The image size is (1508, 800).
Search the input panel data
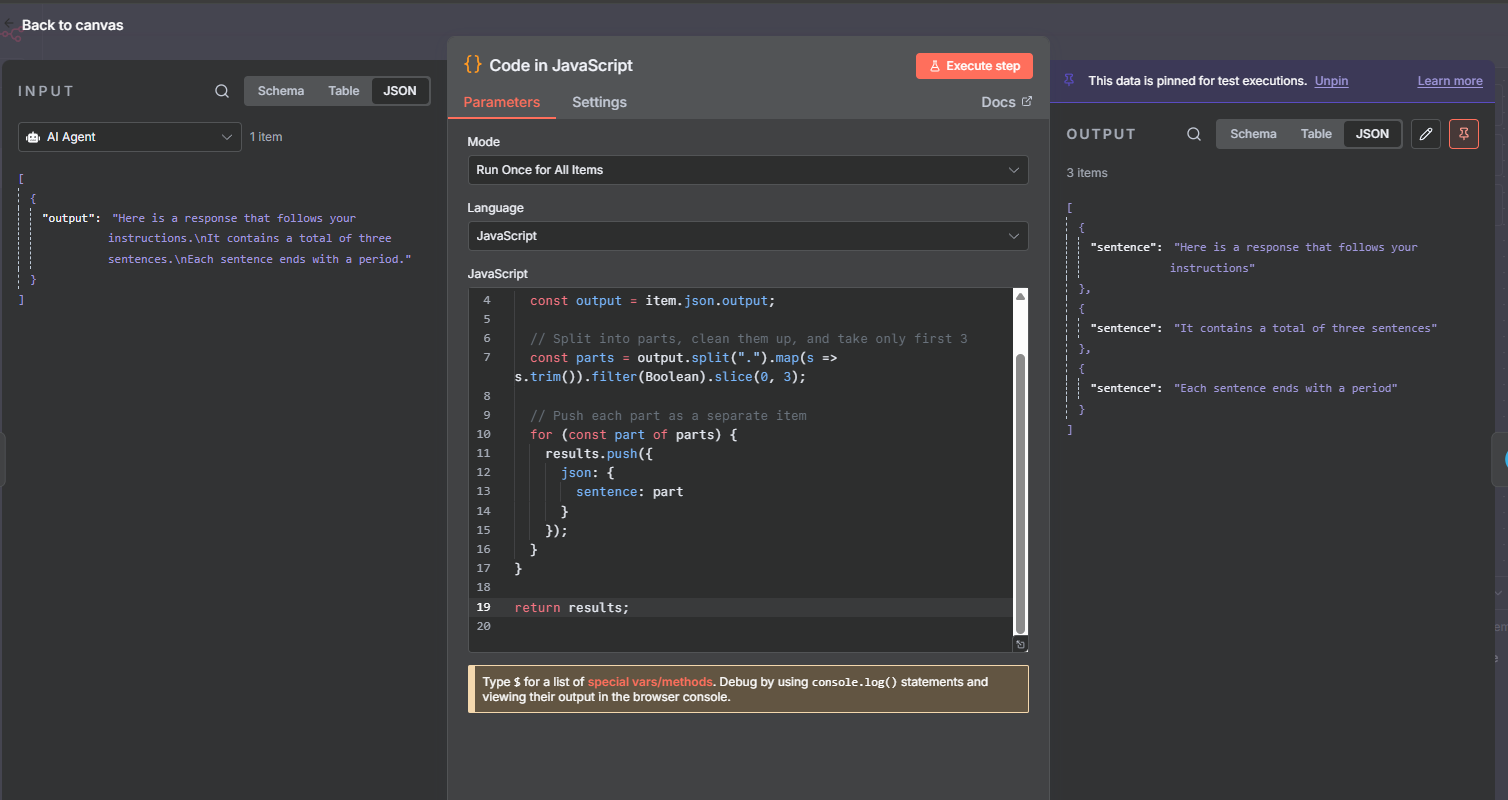[222, 91]
